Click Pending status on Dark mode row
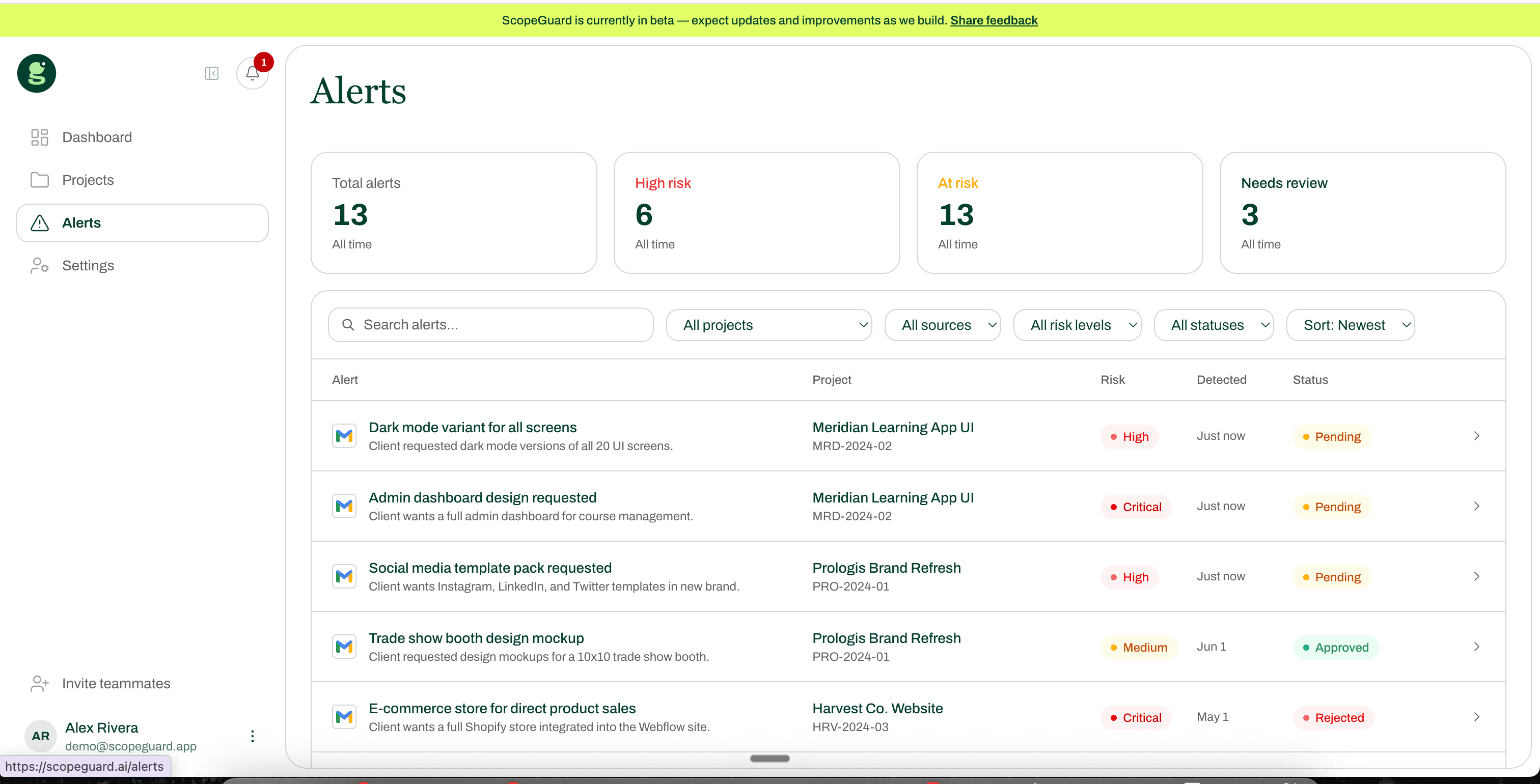 [1332, 437]
